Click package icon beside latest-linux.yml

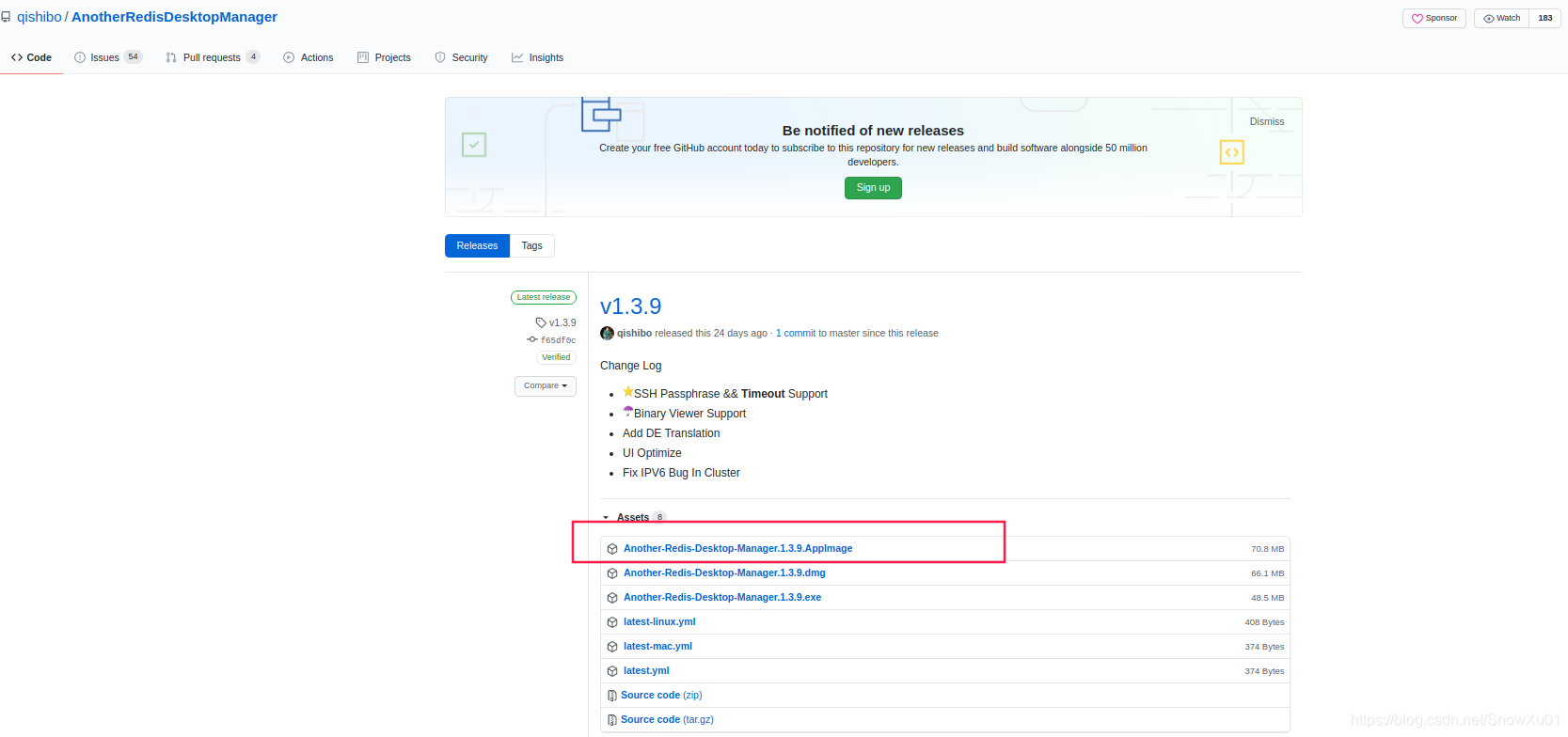612,622
